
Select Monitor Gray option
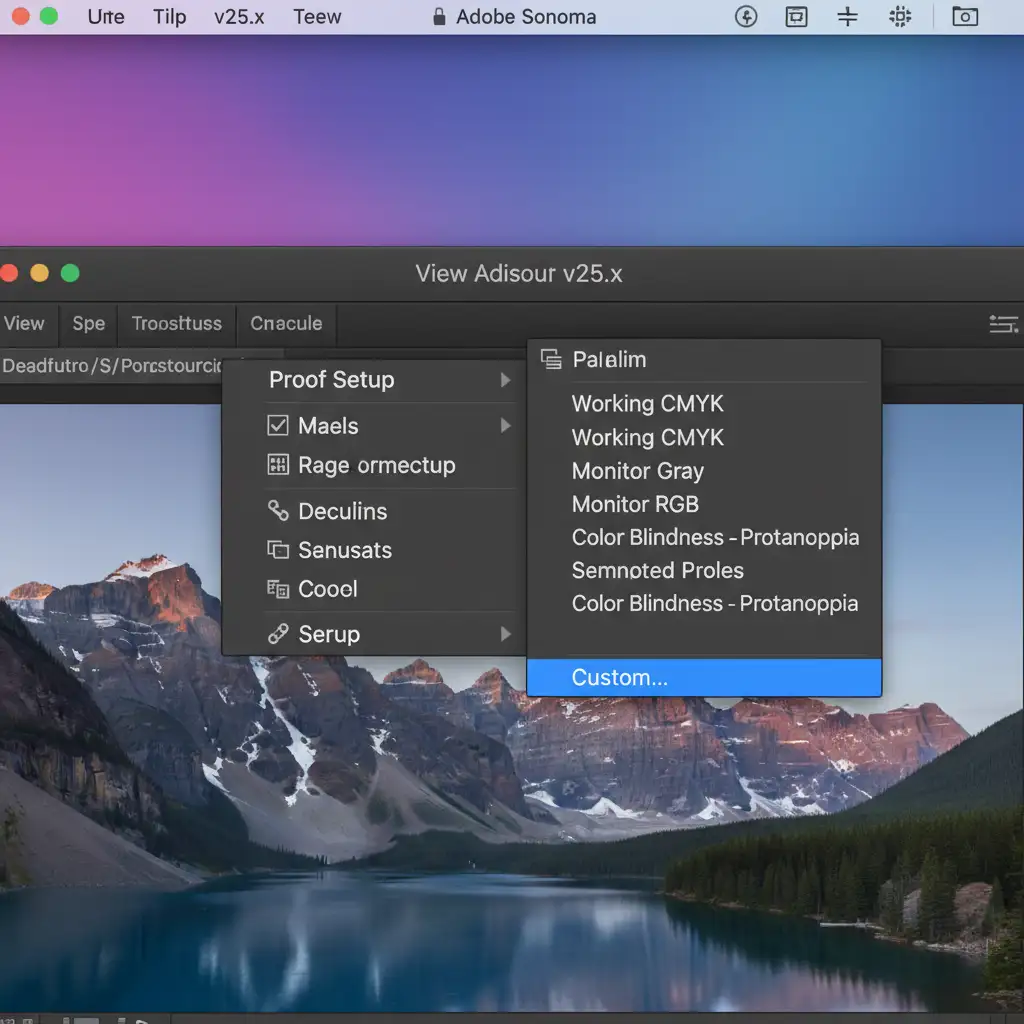click(637, 471)
